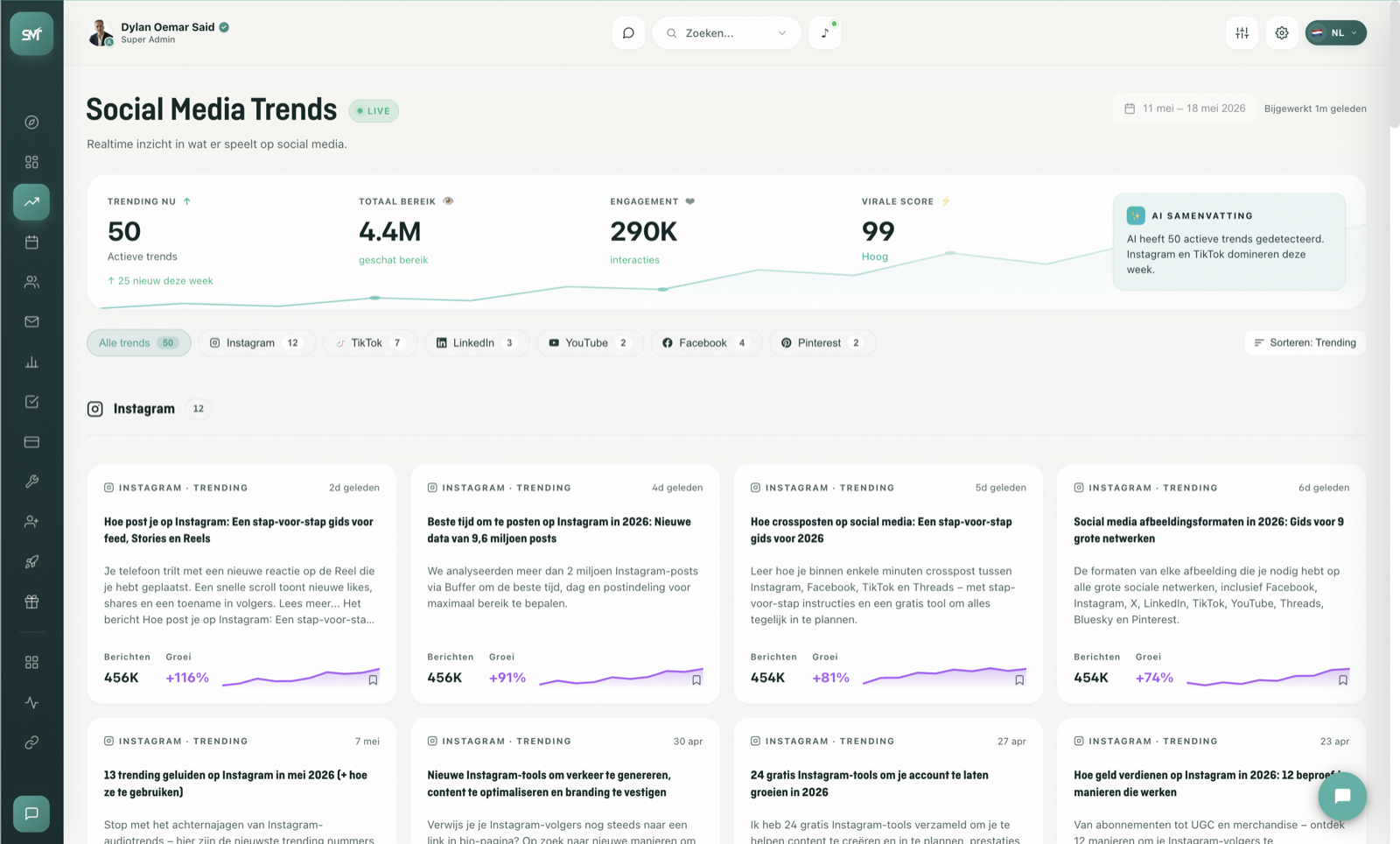
Task: Select the active trends arrow sidebar icon
Action: (31, 201)
